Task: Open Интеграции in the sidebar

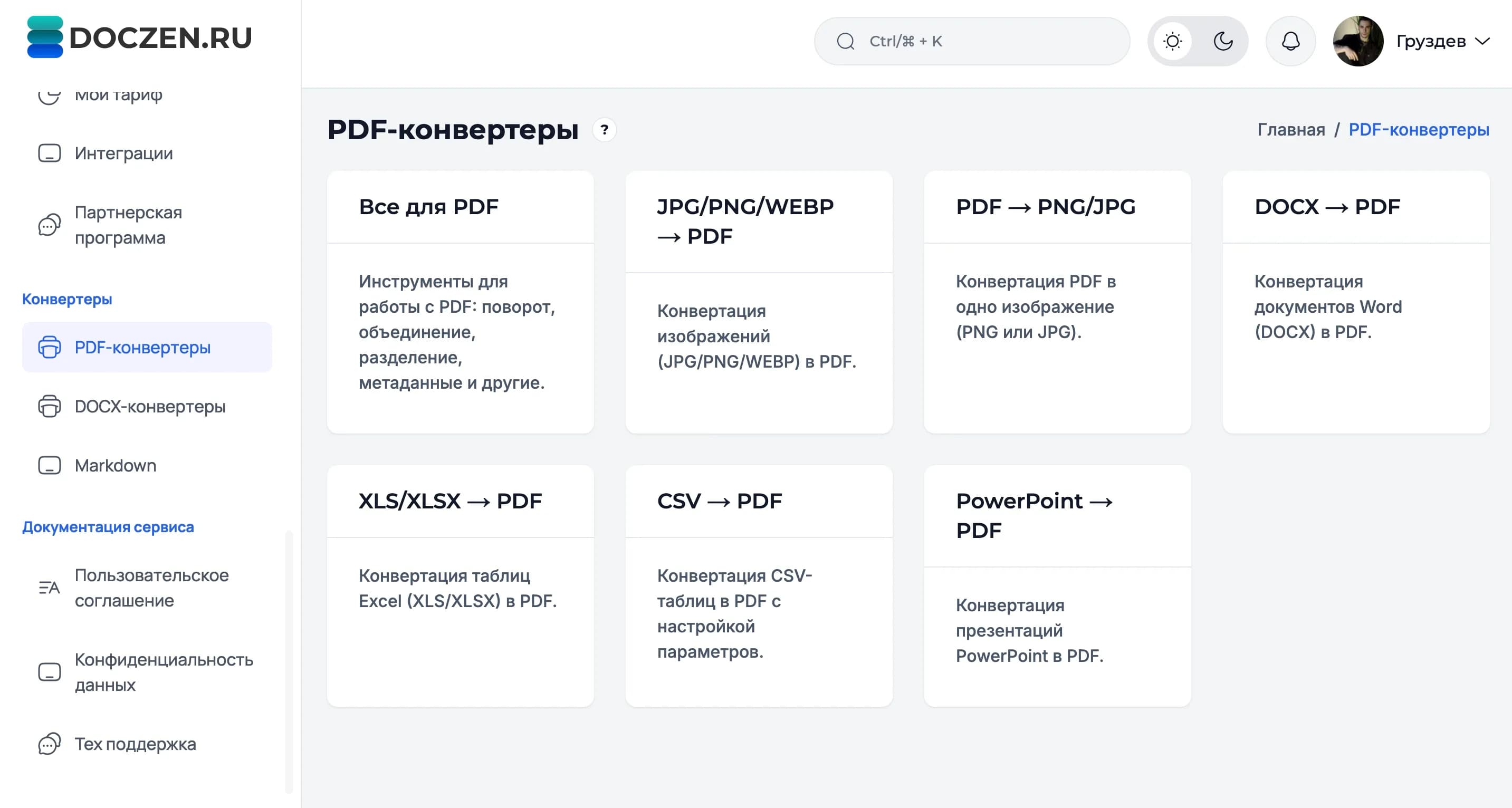Action: [x=147, y=153]
